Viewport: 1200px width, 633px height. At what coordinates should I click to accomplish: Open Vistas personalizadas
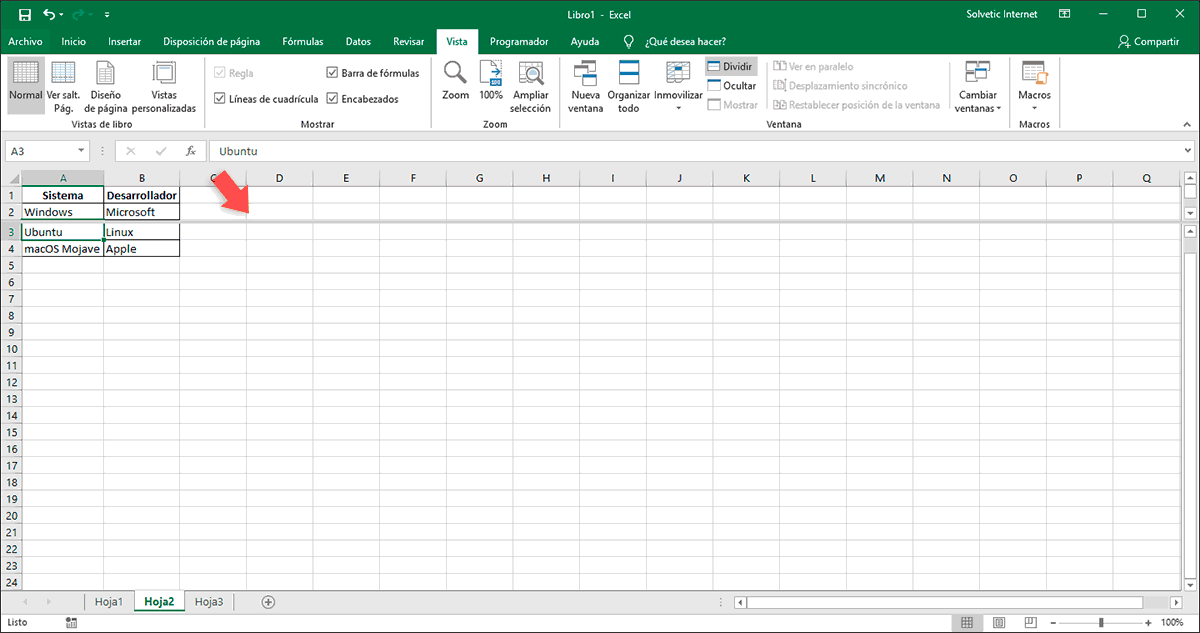point(164,85)
